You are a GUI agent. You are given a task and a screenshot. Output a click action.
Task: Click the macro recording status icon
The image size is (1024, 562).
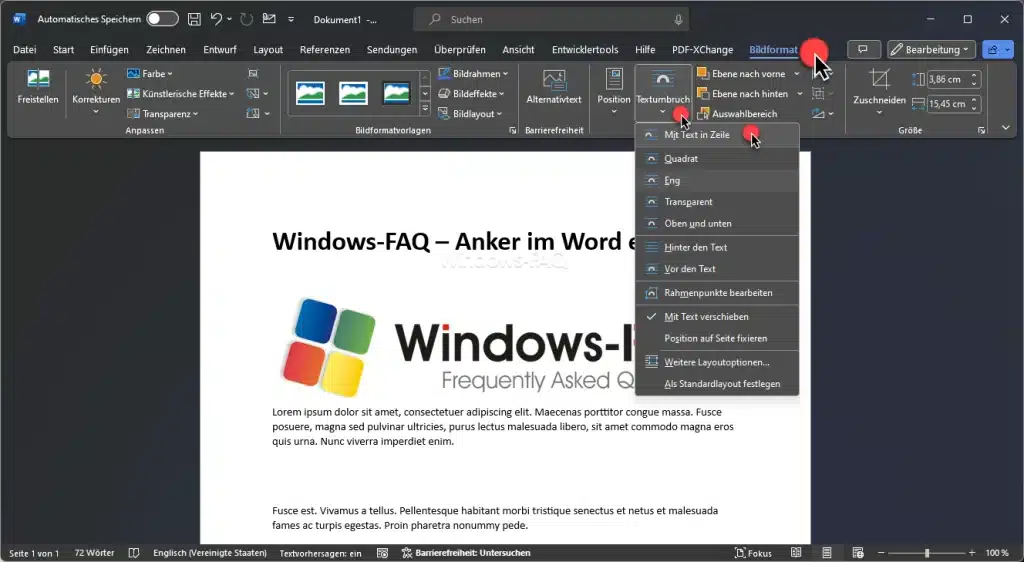pos(383,553)
